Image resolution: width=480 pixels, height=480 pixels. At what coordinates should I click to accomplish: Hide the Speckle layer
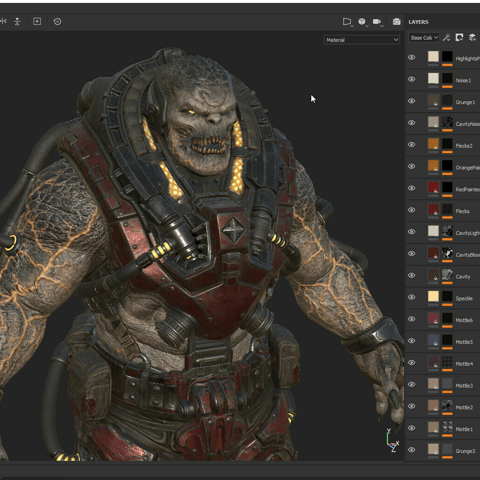pos(412,297)
